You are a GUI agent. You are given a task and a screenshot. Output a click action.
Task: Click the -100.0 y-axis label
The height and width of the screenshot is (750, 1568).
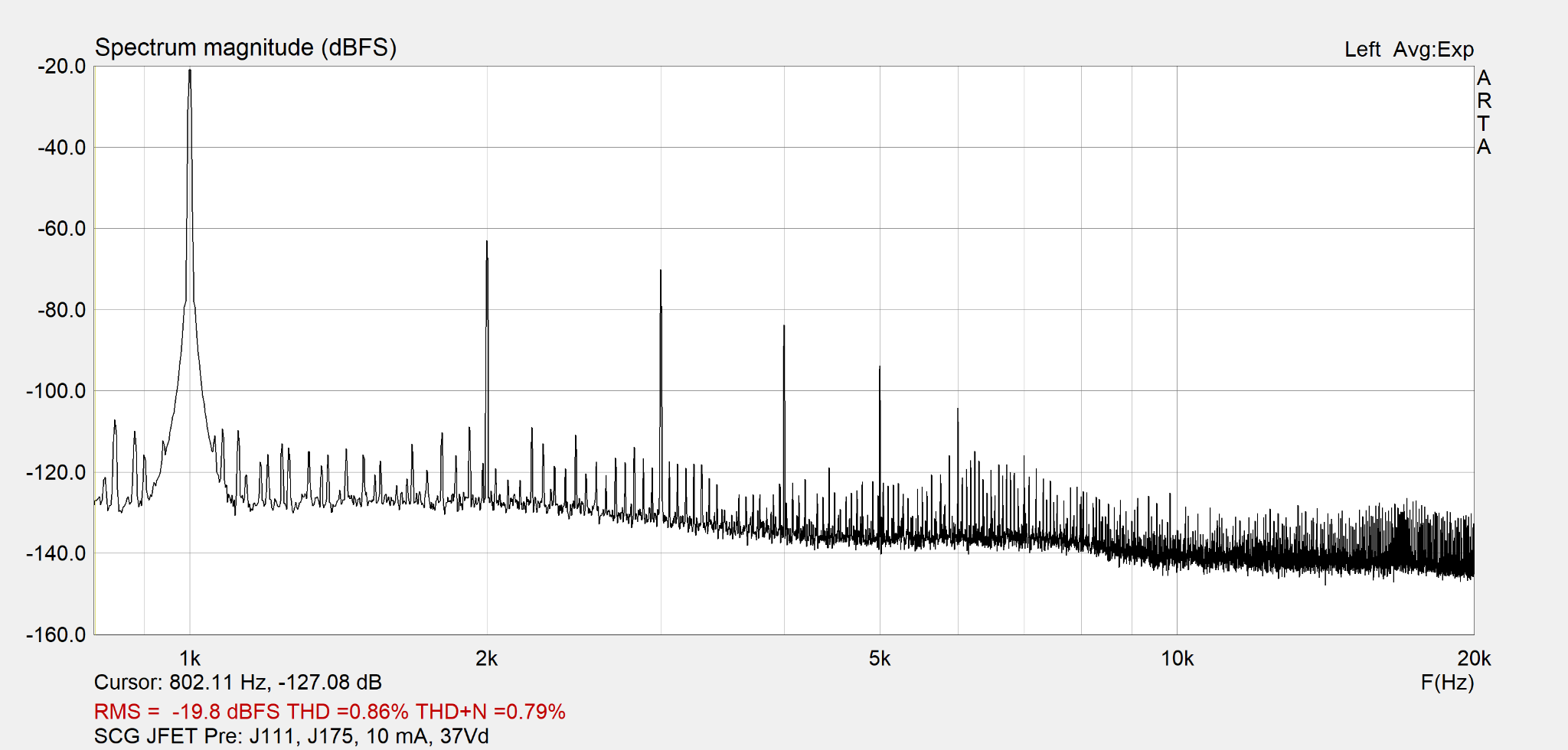click(x=57, y=391)
